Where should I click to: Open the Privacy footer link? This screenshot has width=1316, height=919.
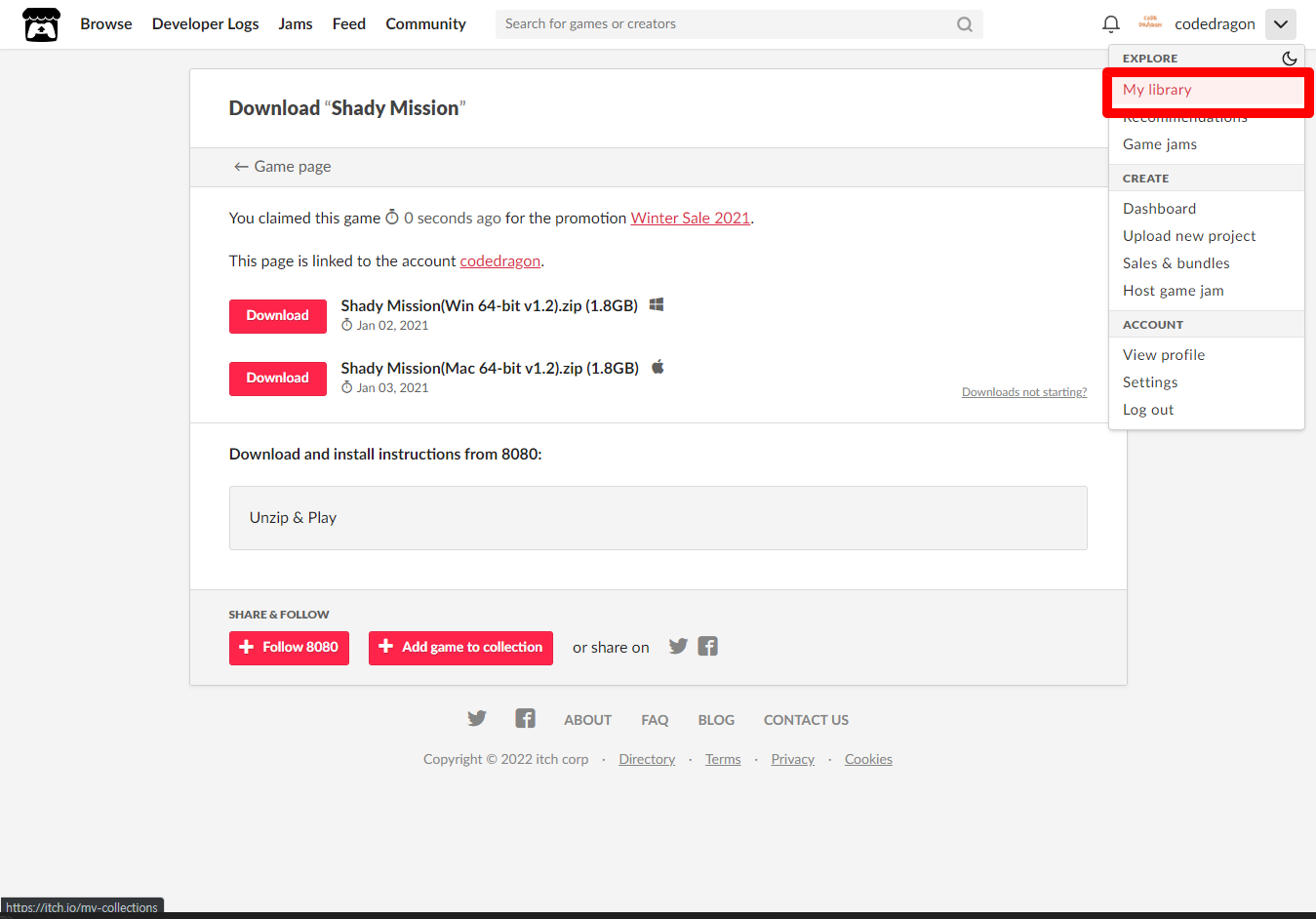pos(792,760)
